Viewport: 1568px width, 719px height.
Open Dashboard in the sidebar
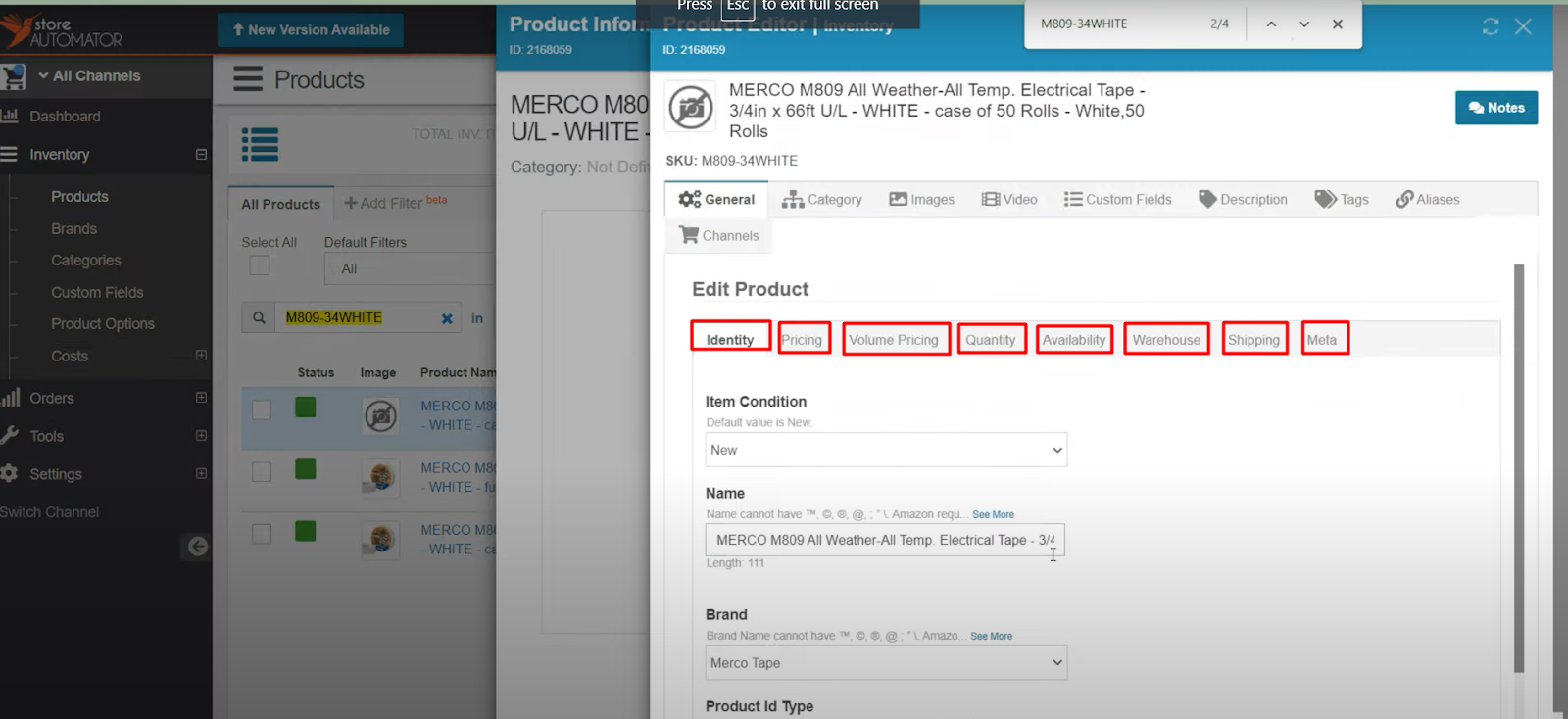click(65, 117)
